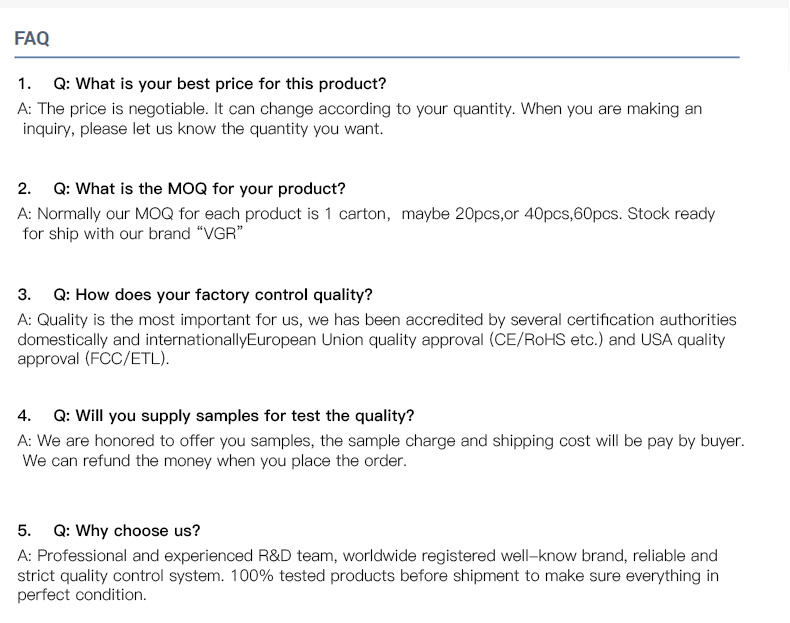Click question 3 about factory quality control
The image size is (790, 623).
[213, 294]
